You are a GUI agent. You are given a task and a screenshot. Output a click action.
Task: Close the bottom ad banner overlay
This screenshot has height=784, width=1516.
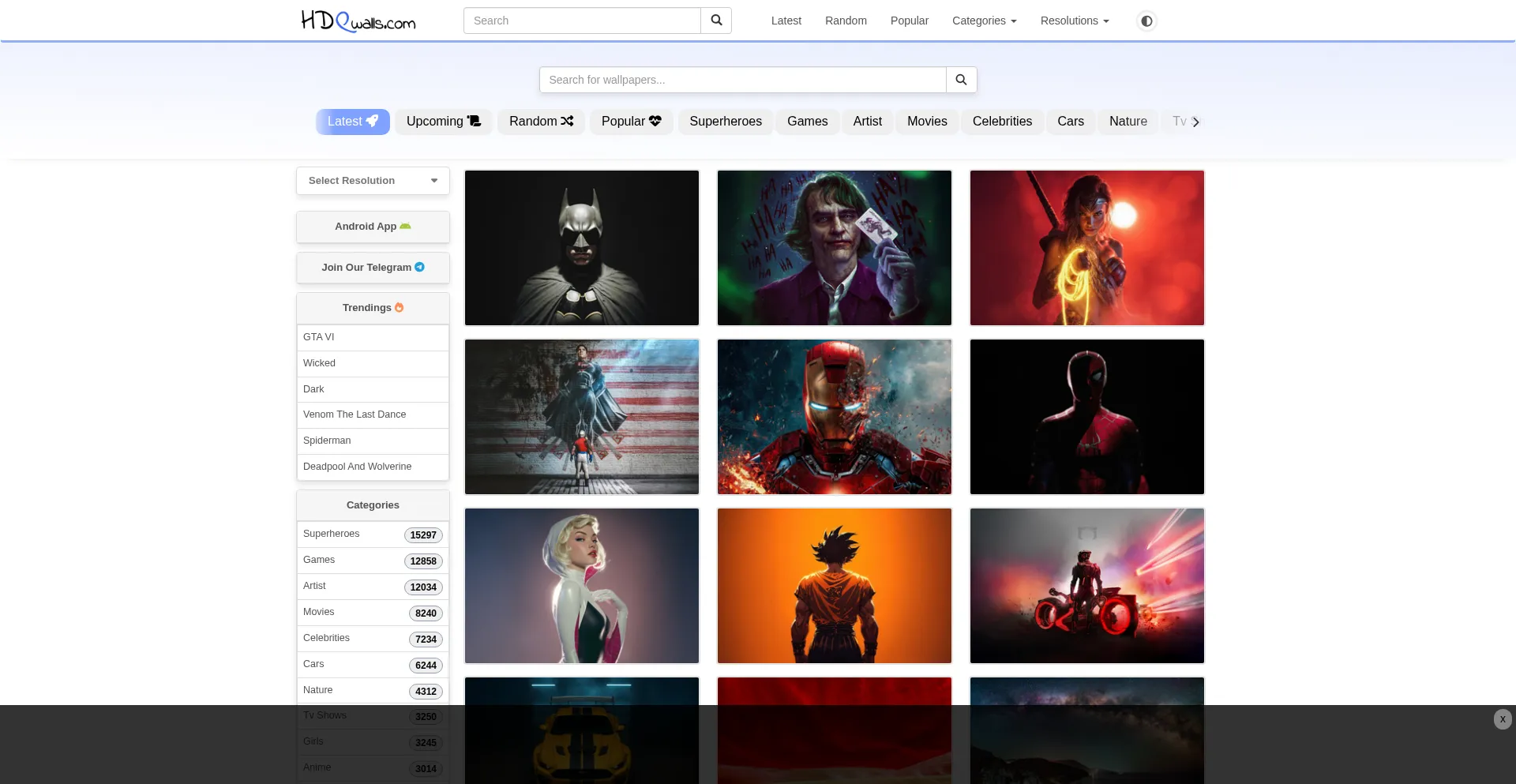tap(1502, 719)
